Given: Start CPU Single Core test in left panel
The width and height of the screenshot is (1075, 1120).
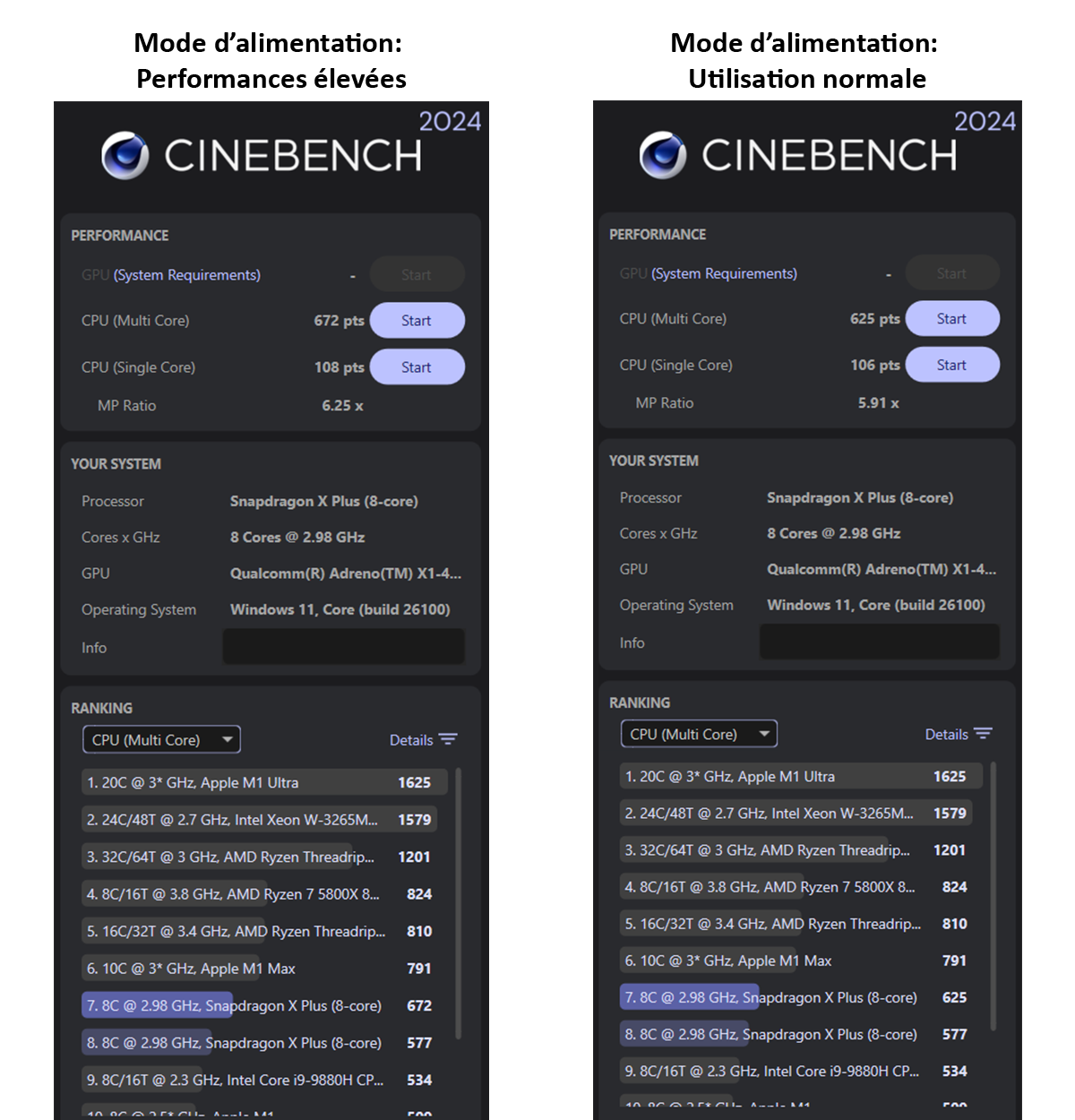Looking at the screenshot, I should point(417,366).
